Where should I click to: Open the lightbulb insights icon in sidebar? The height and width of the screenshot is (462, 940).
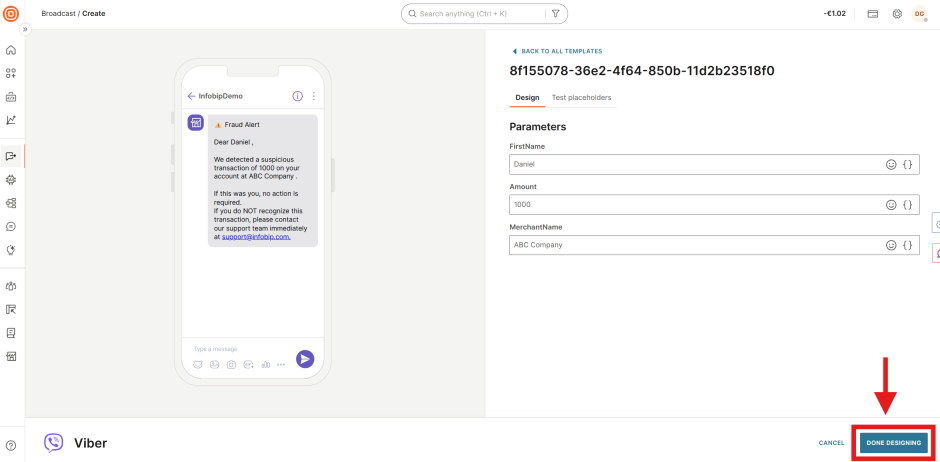click(11, 250)
